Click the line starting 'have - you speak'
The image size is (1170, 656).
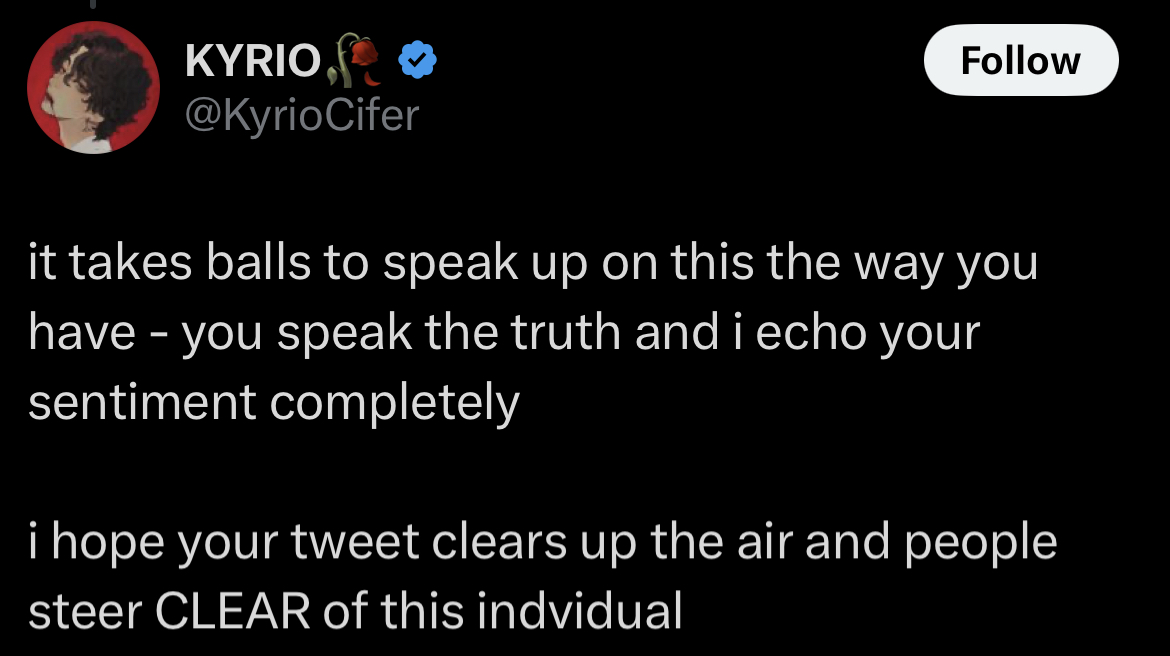[504, 333]
